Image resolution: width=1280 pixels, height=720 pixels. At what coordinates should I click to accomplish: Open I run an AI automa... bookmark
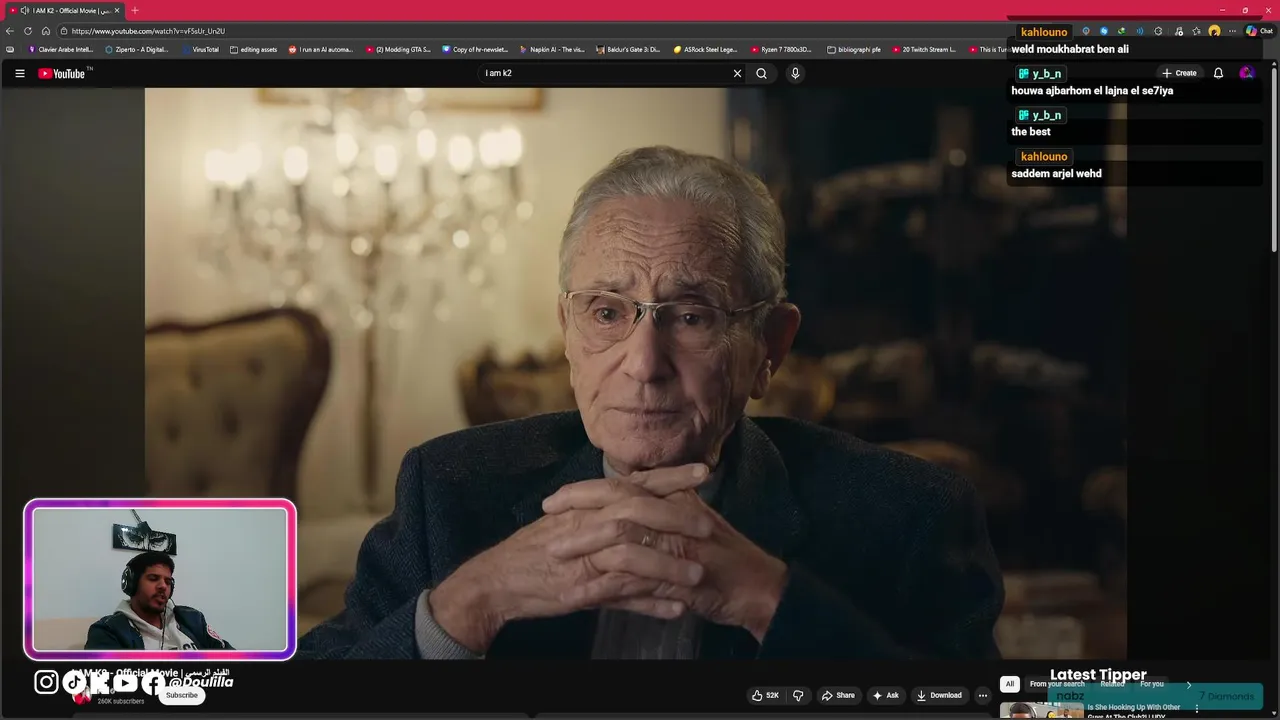click(x=321, y=49)
